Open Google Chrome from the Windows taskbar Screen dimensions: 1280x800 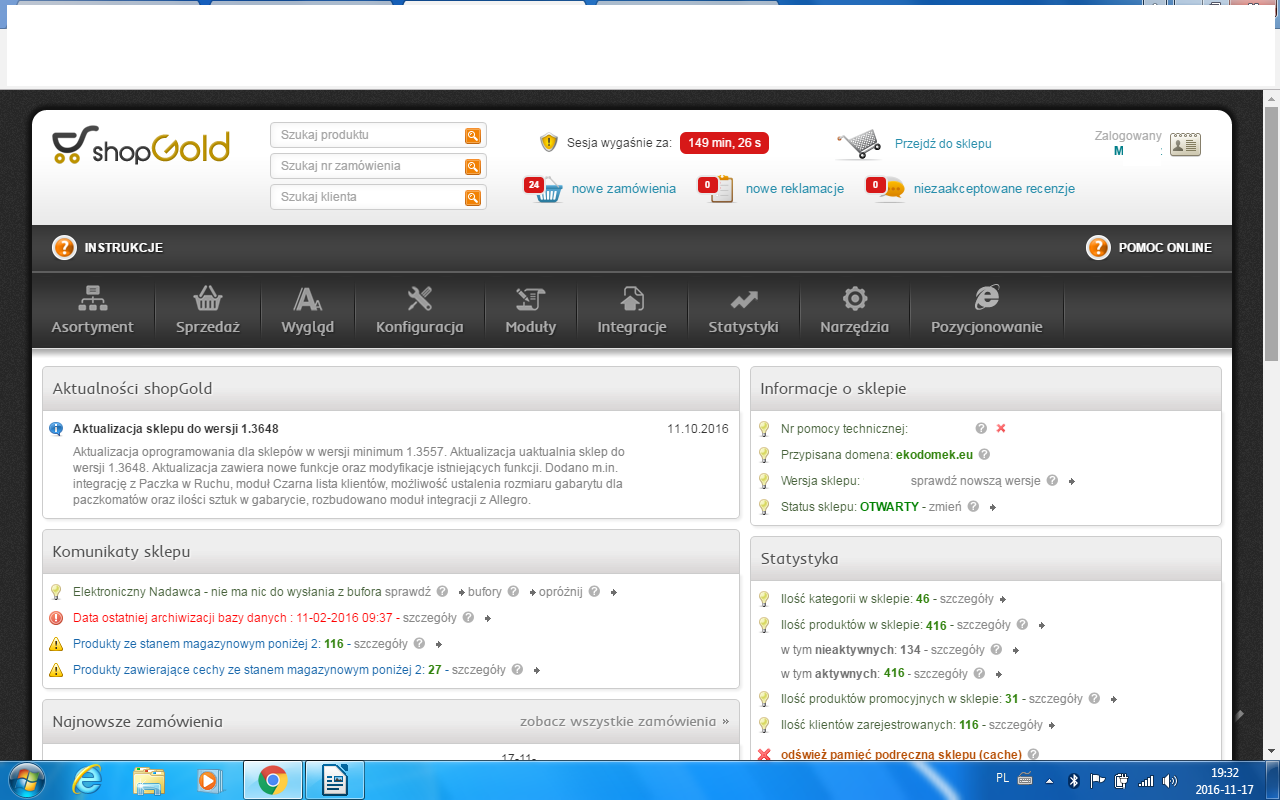(273, 780)
